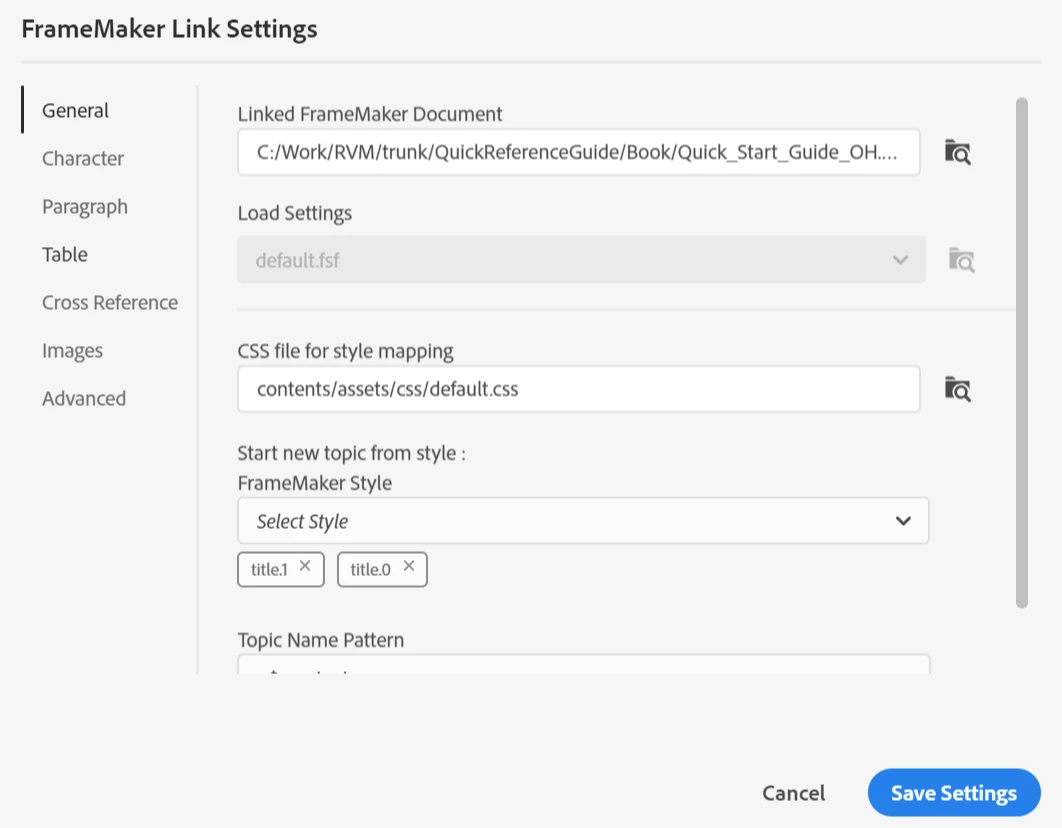Viewport: 1062px width, 828px height.
Task: Click the Topic Name Pattern field
Action: [583, 664]
